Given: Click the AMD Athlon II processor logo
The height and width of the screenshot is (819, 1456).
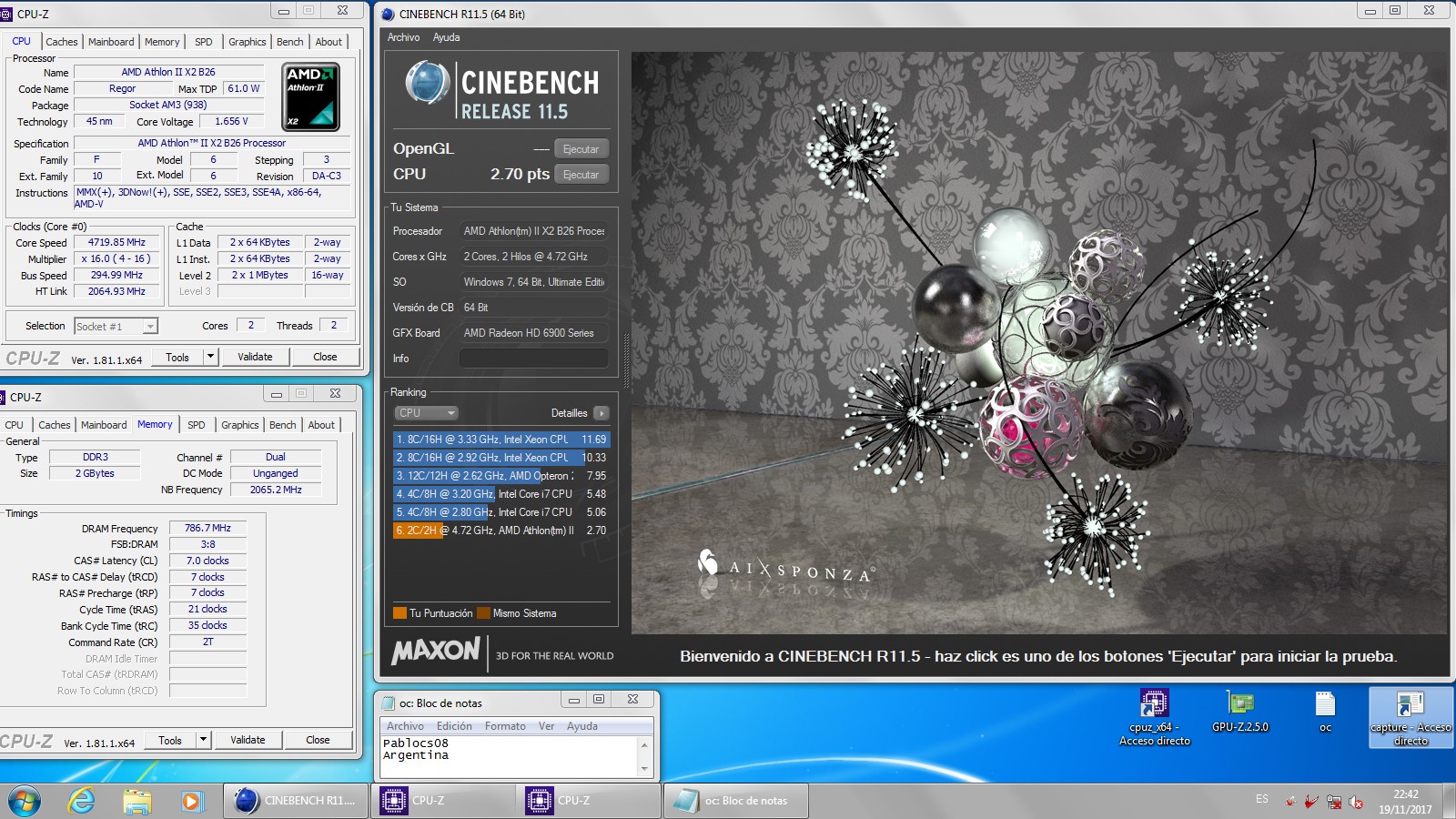Looking at the screenshot, I should coord(311,96).
